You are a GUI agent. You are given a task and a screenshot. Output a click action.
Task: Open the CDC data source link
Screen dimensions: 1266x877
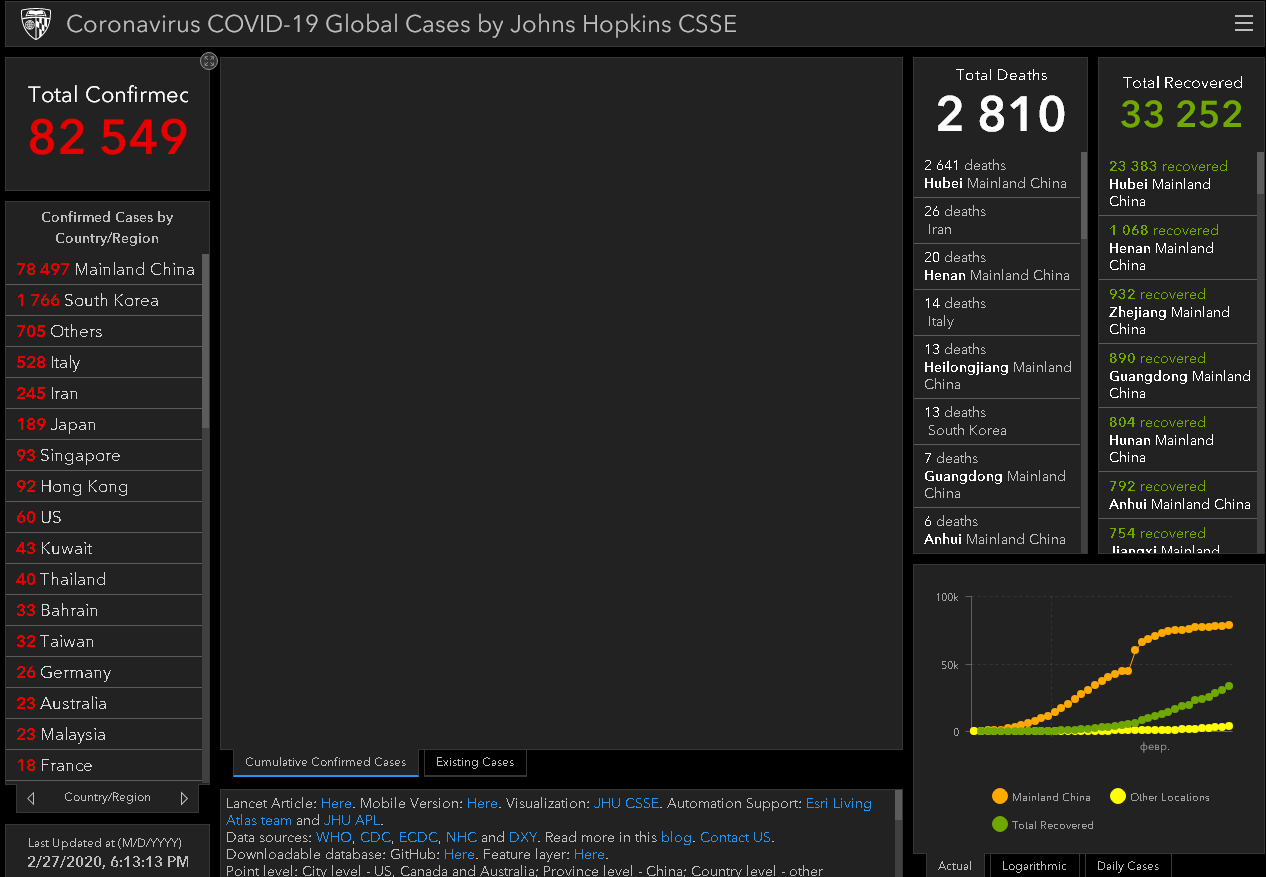tap(375, 837)
